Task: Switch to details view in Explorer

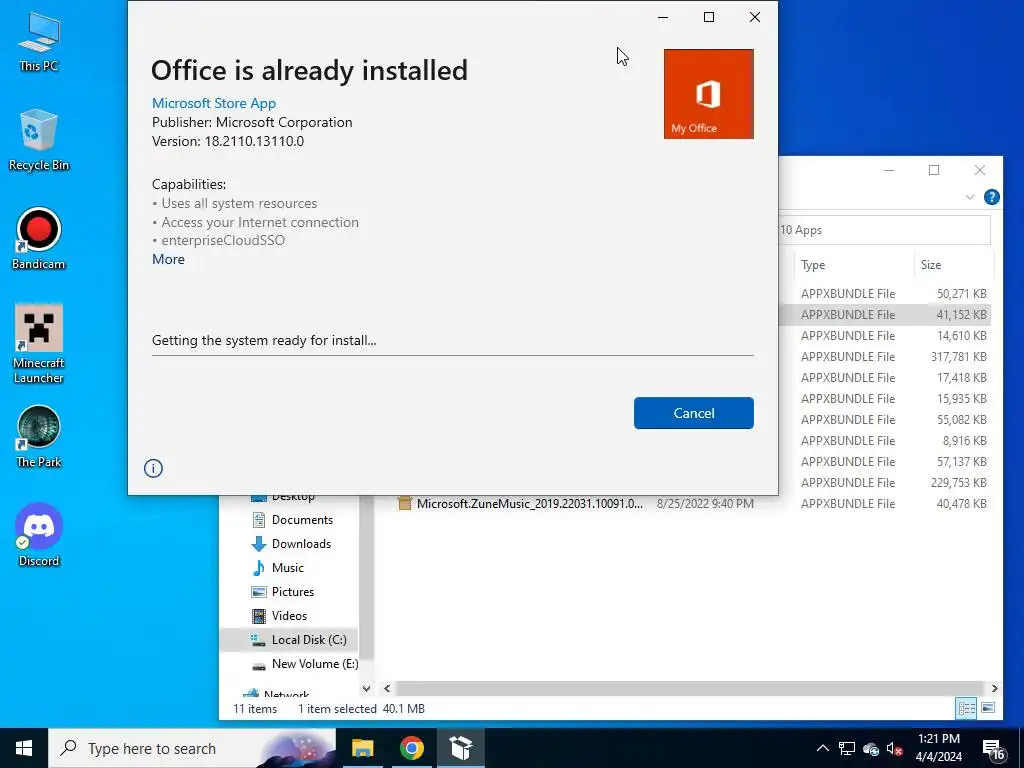Action: [x=967, y=708]
